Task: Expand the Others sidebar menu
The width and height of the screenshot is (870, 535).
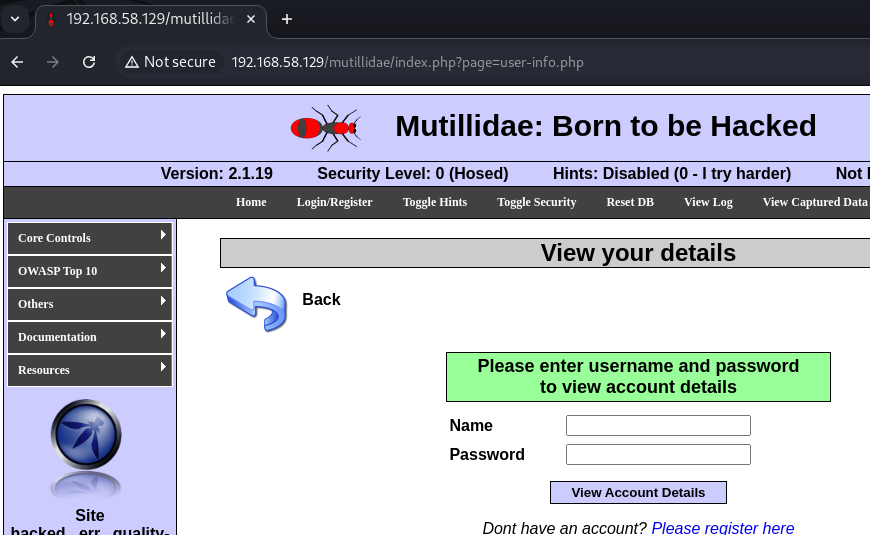Action: [x=90, y=304]
